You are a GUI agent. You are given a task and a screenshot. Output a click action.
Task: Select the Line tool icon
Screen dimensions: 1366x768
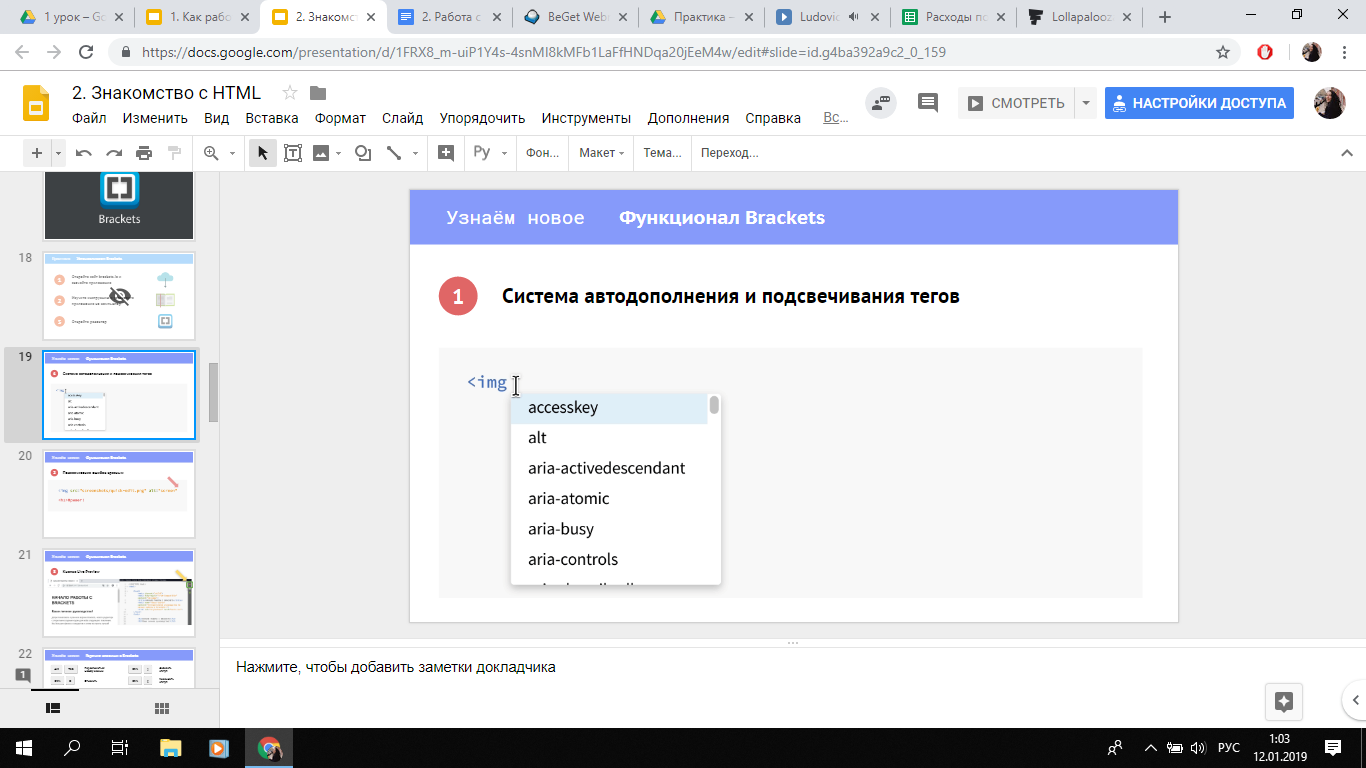coord(393,153)
